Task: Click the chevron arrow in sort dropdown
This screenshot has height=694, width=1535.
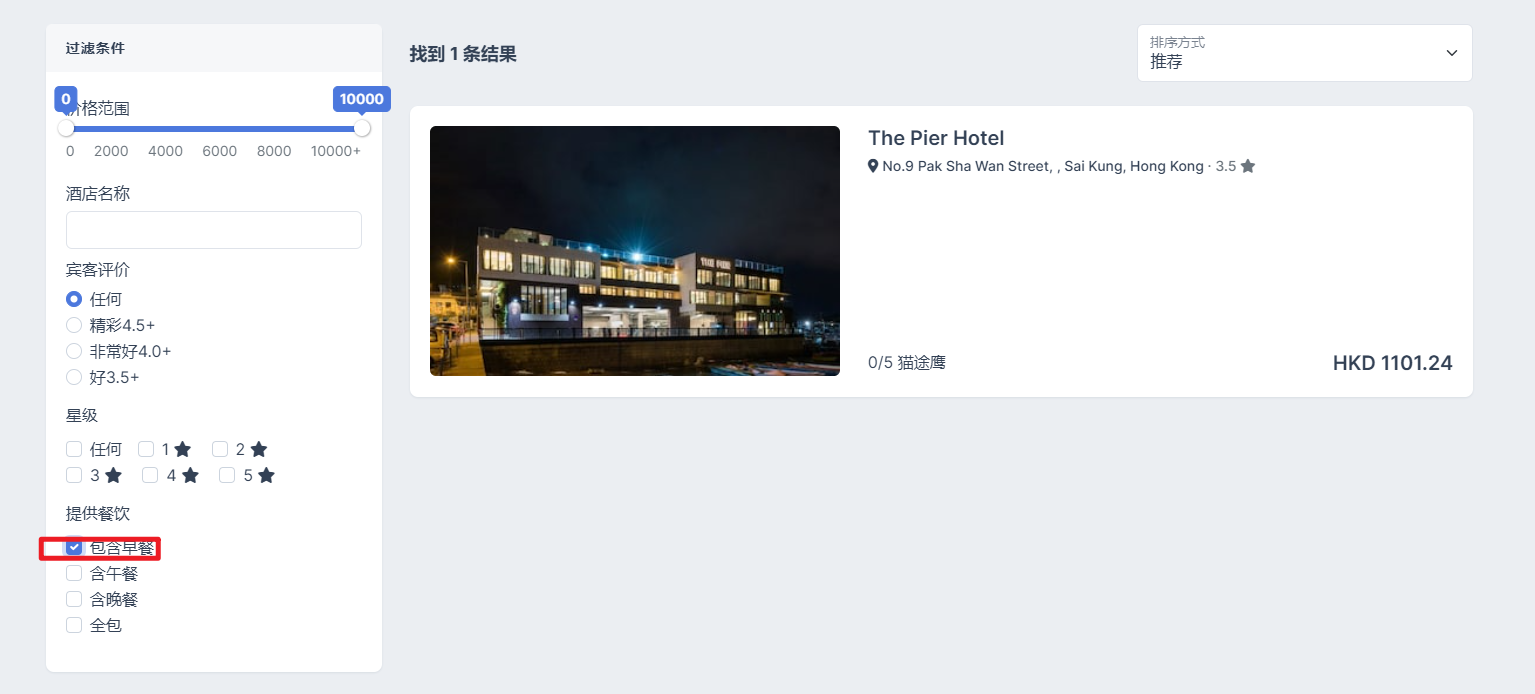Action: click(1451, 53)
